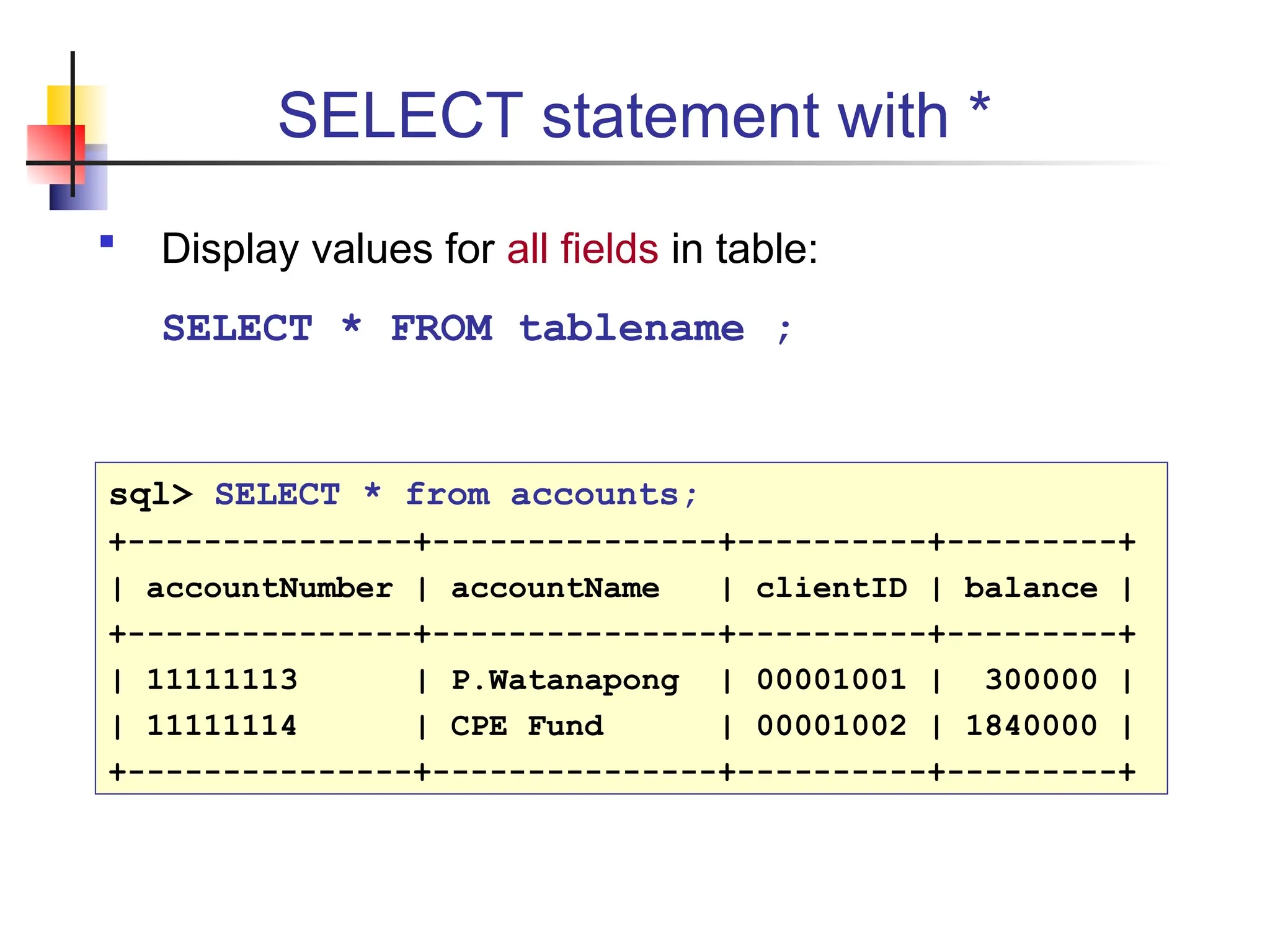Select the red "all fields" text
The width and height of the screenshot is (1270, 952).
click(582, 249)
